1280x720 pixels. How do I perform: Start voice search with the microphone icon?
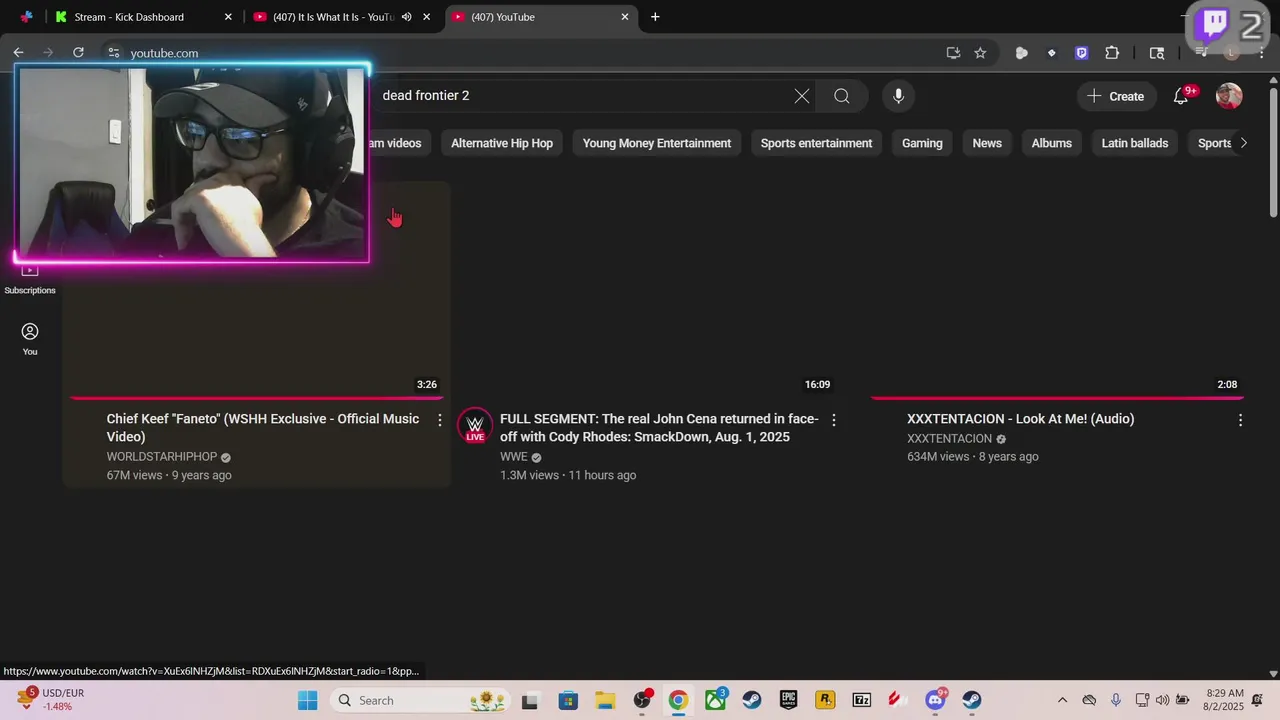pos(898,96)
